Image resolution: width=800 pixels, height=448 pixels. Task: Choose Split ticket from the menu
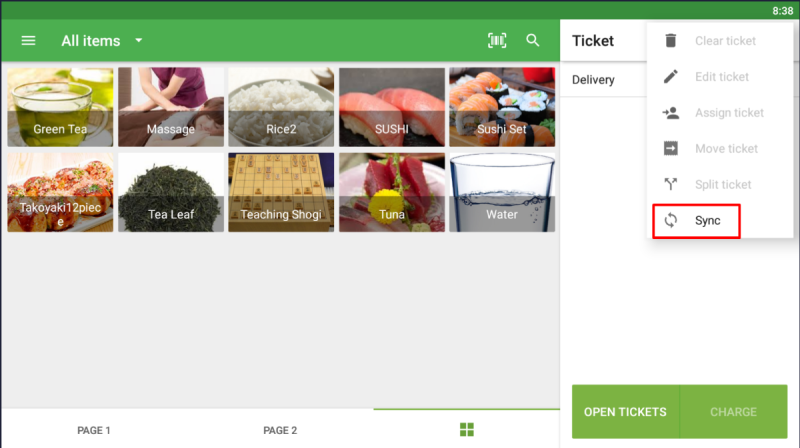[722, 185]
